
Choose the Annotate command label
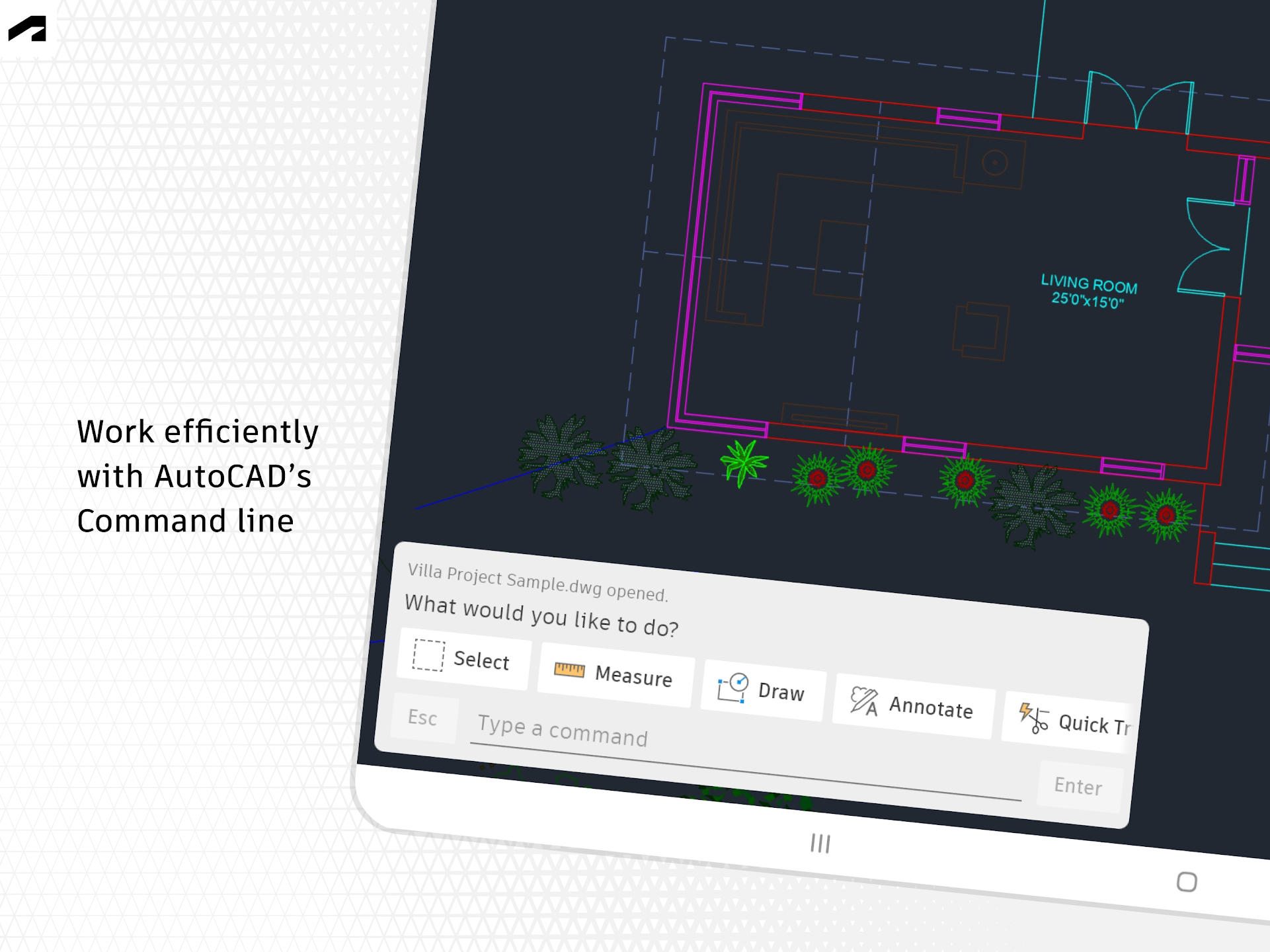931,708
